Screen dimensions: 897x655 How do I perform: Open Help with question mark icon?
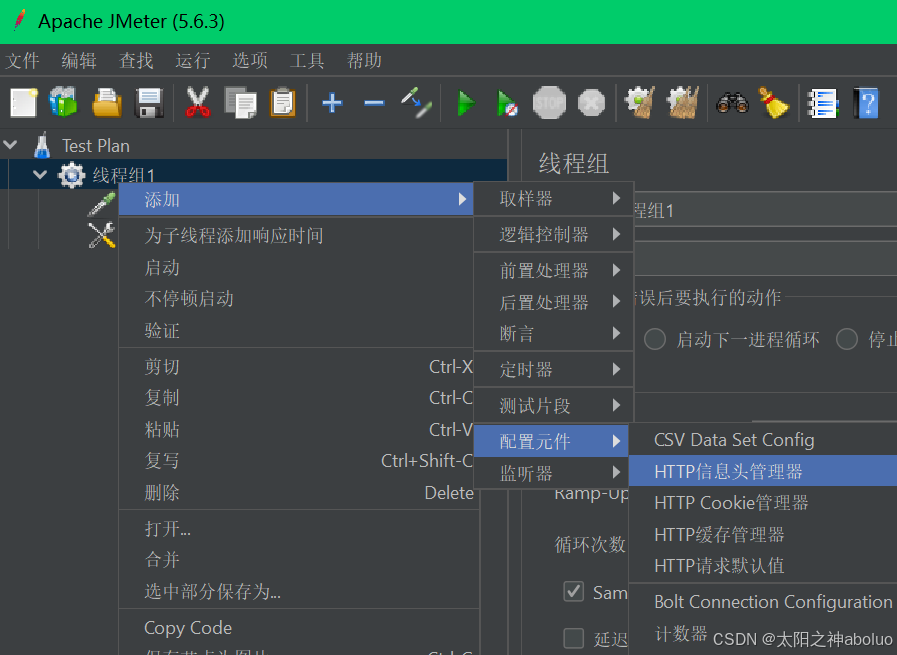866,103
